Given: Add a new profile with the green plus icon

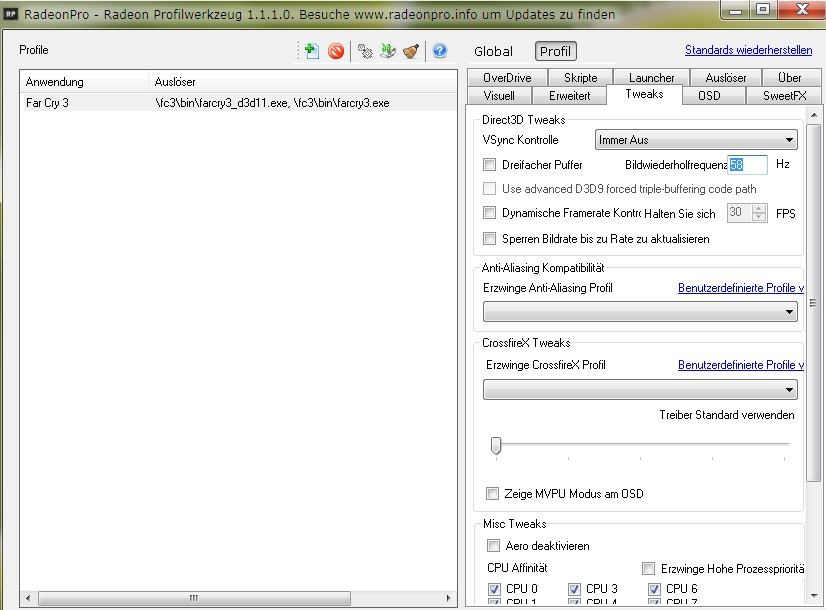Looking at the screenshot, I should point(311,51).
